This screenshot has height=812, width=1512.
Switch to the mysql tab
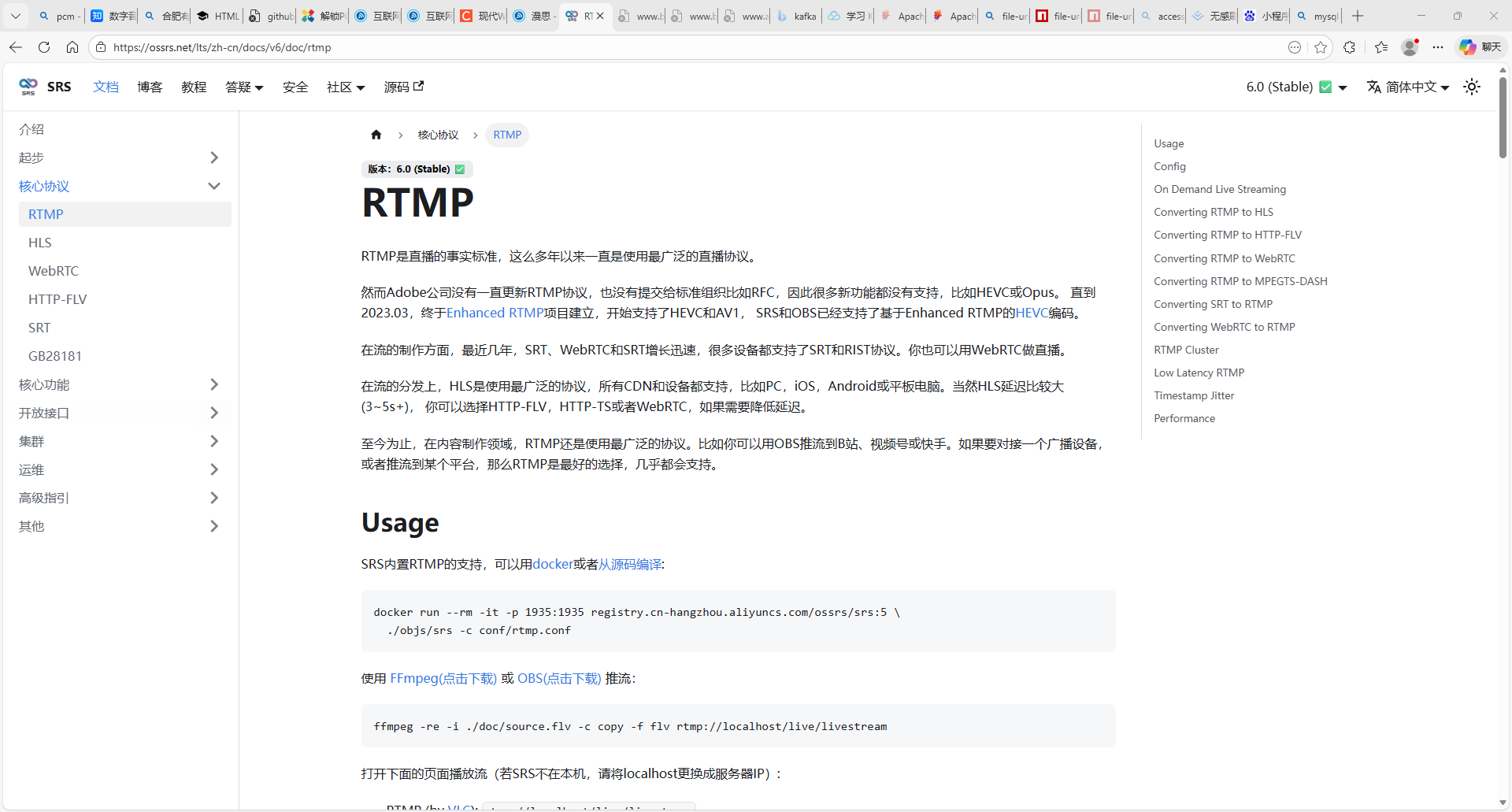1317,16
